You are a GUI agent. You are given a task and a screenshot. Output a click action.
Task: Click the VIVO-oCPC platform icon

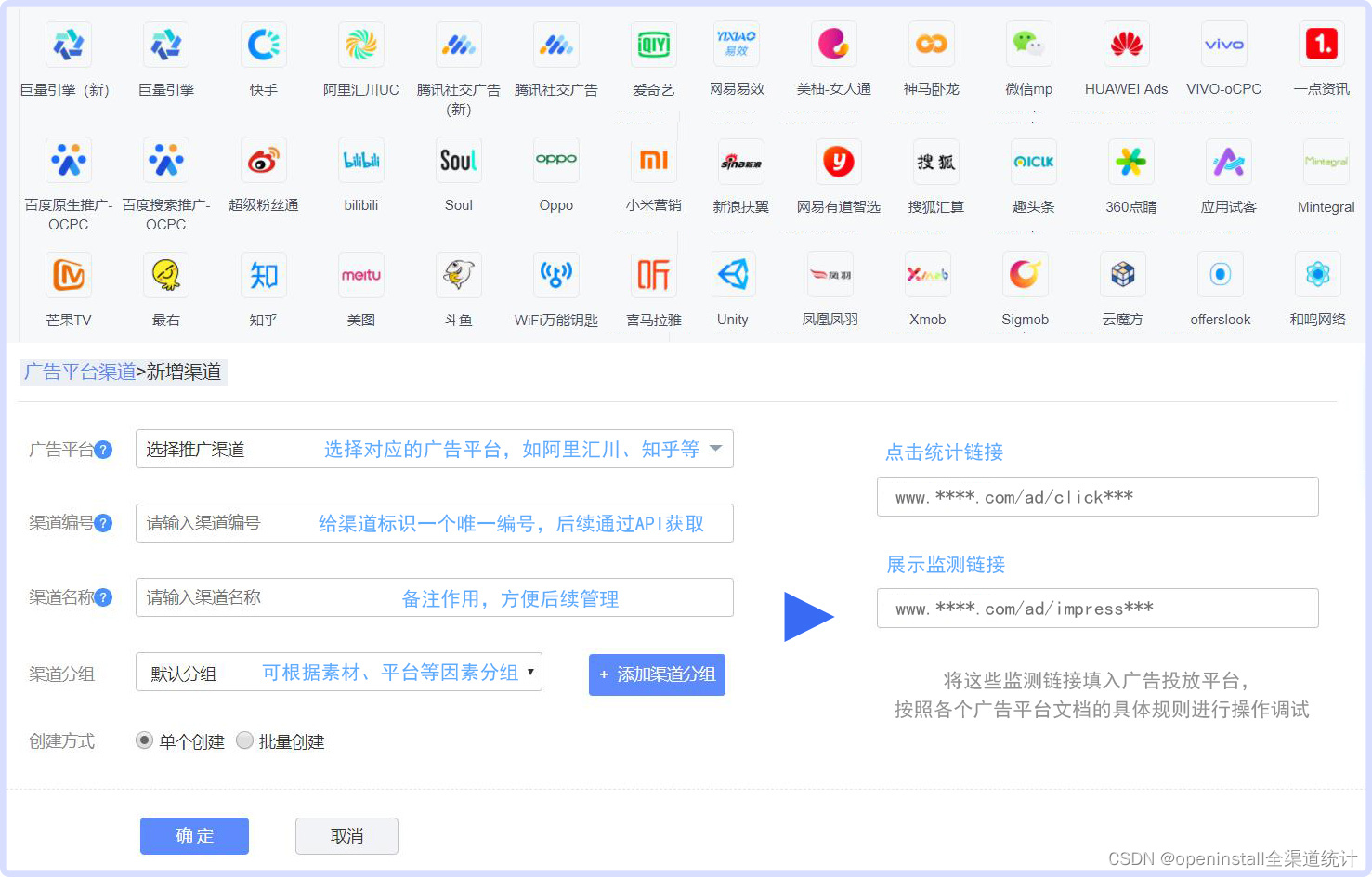click(1224, 44)
